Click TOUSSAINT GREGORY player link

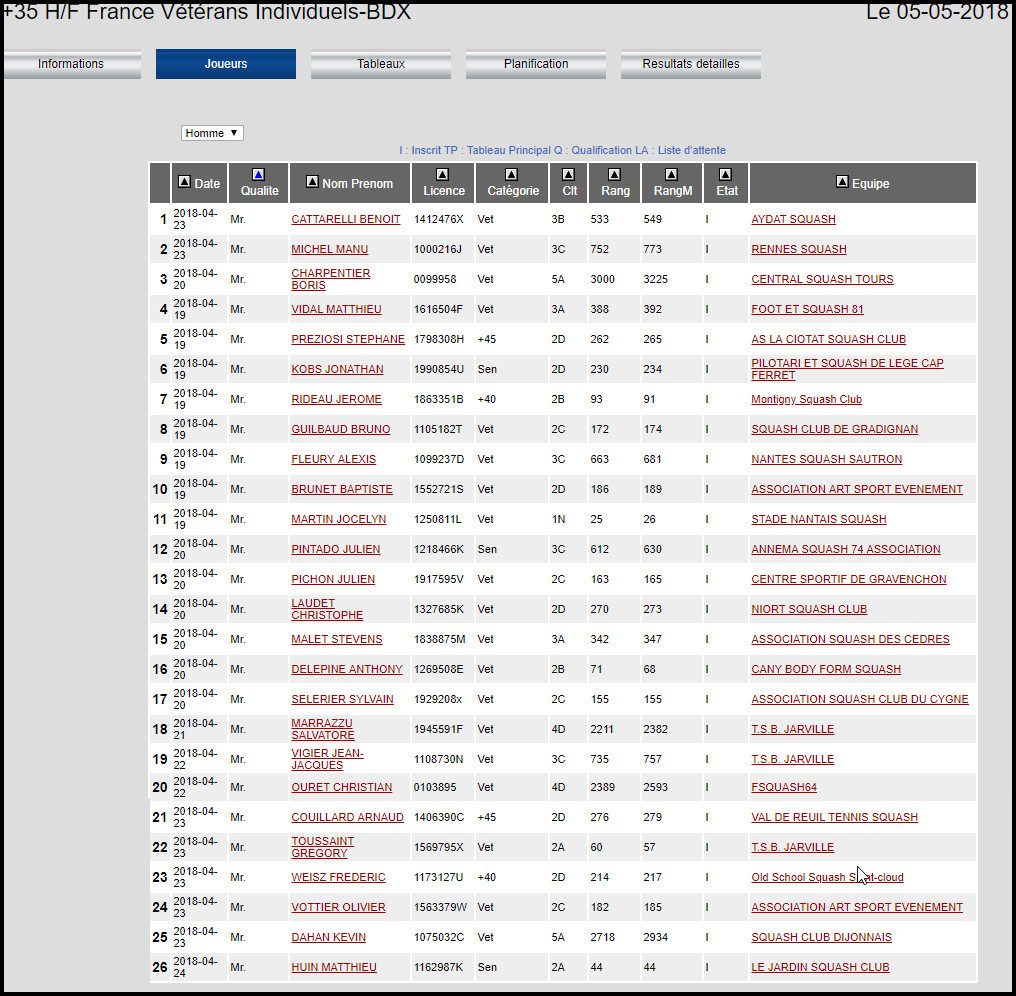point(323,847)
